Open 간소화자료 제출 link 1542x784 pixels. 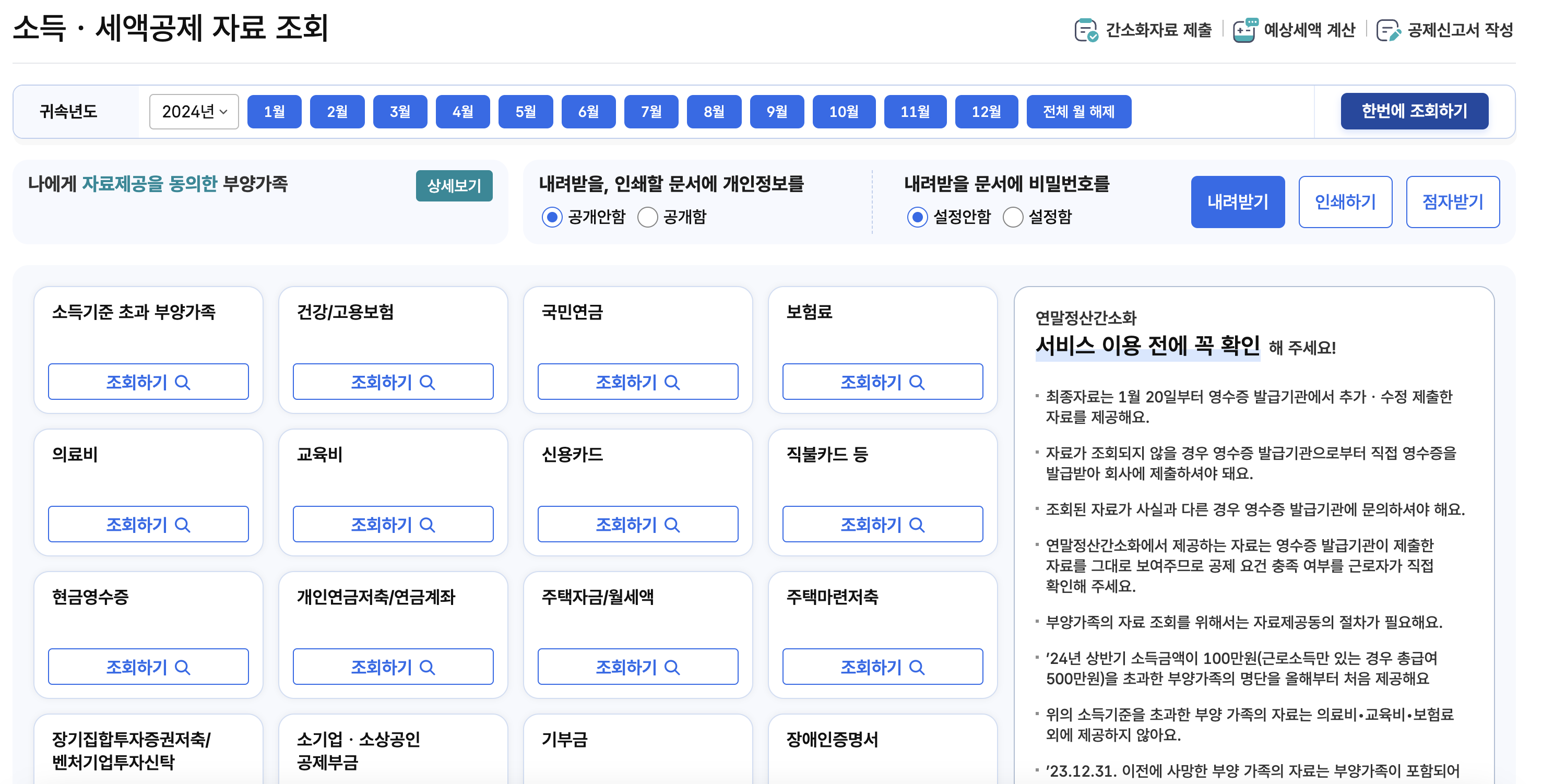coord(1159,30)
